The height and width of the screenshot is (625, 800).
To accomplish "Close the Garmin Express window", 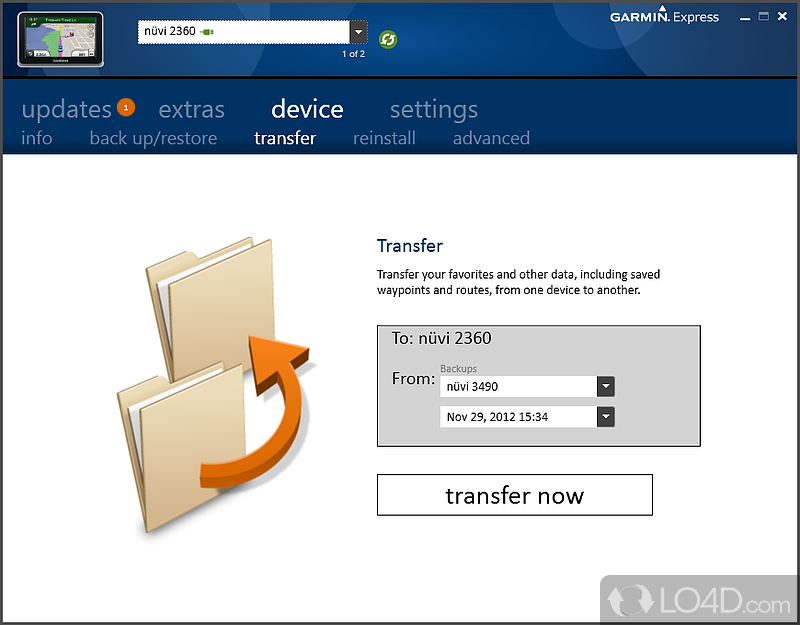I will (x=782, y=16).
